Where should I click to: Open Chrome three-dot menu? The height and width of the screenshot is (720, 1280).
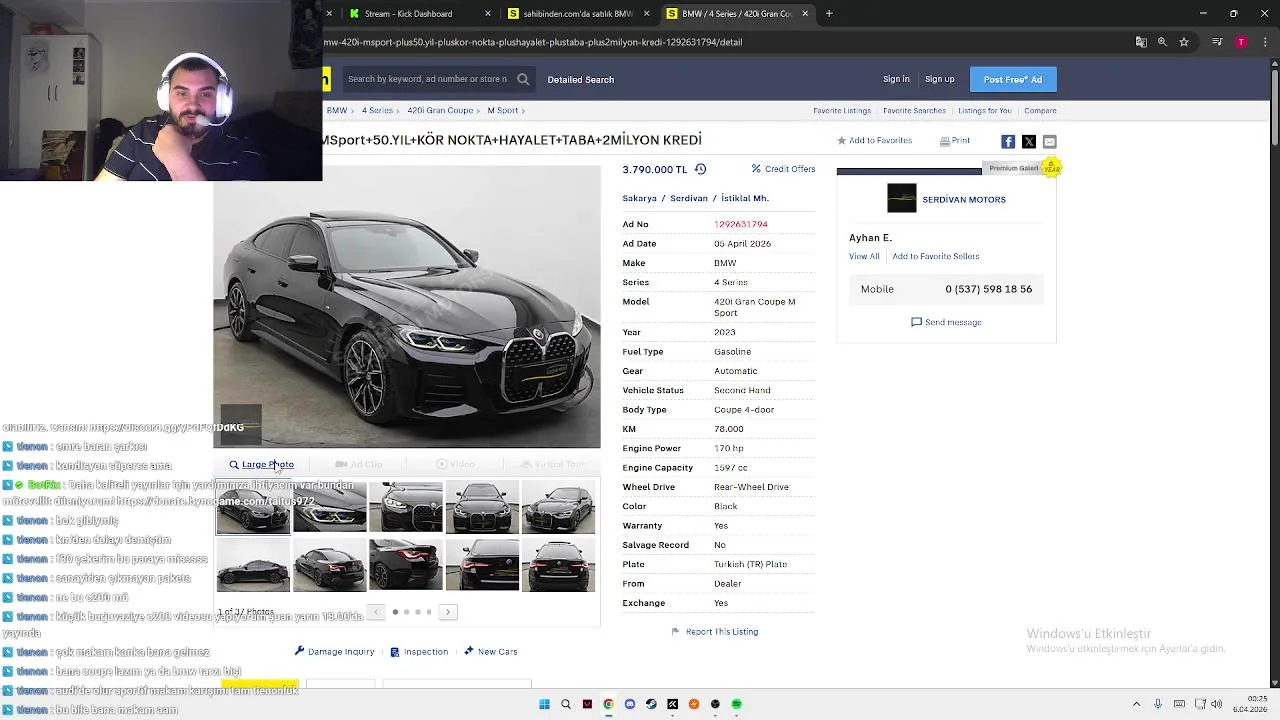pos(1265,42)
